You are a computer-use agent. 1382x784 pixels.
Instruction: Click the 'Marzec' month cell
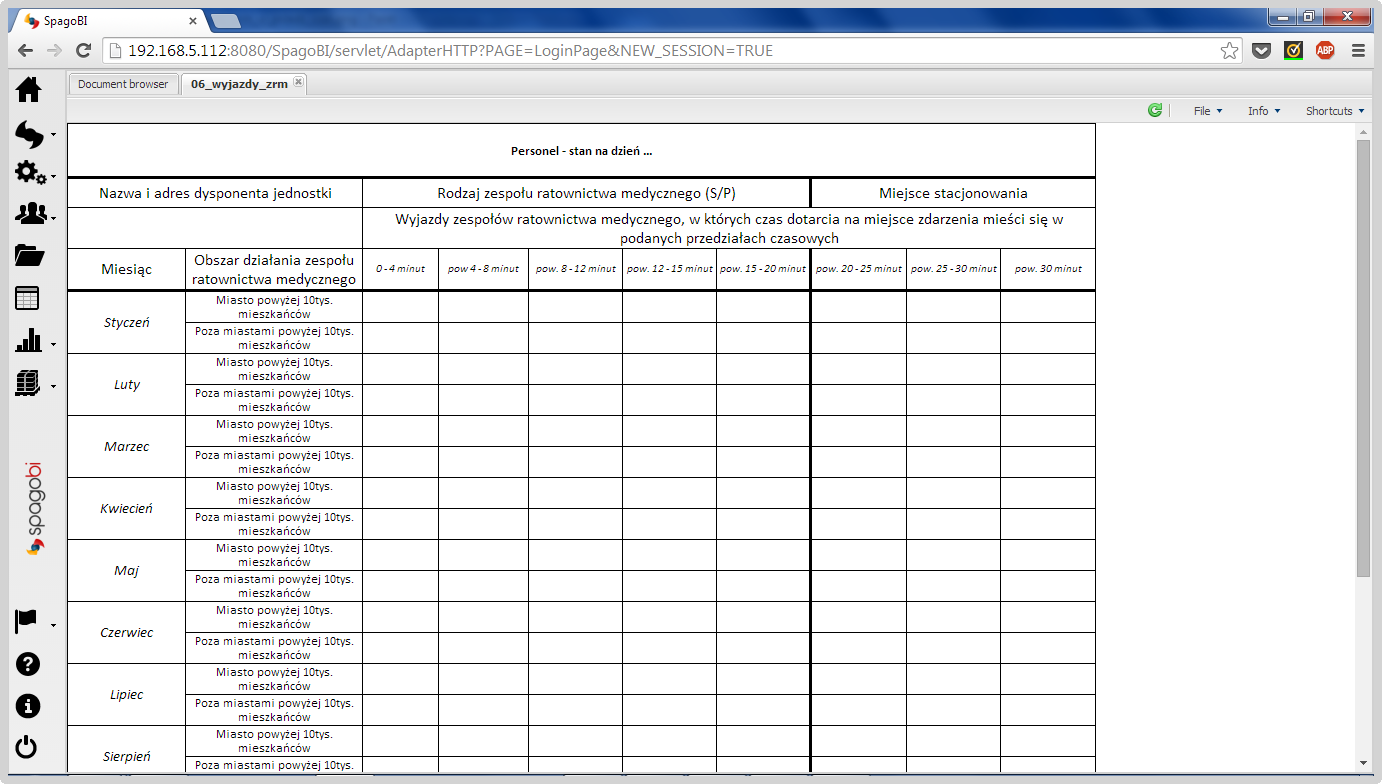point(127,447)
